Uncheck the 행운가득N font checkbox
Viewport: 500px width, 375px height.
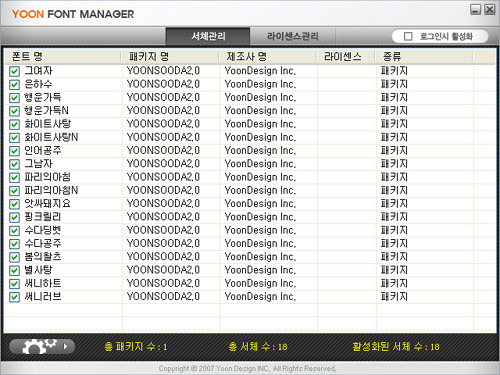14,111
